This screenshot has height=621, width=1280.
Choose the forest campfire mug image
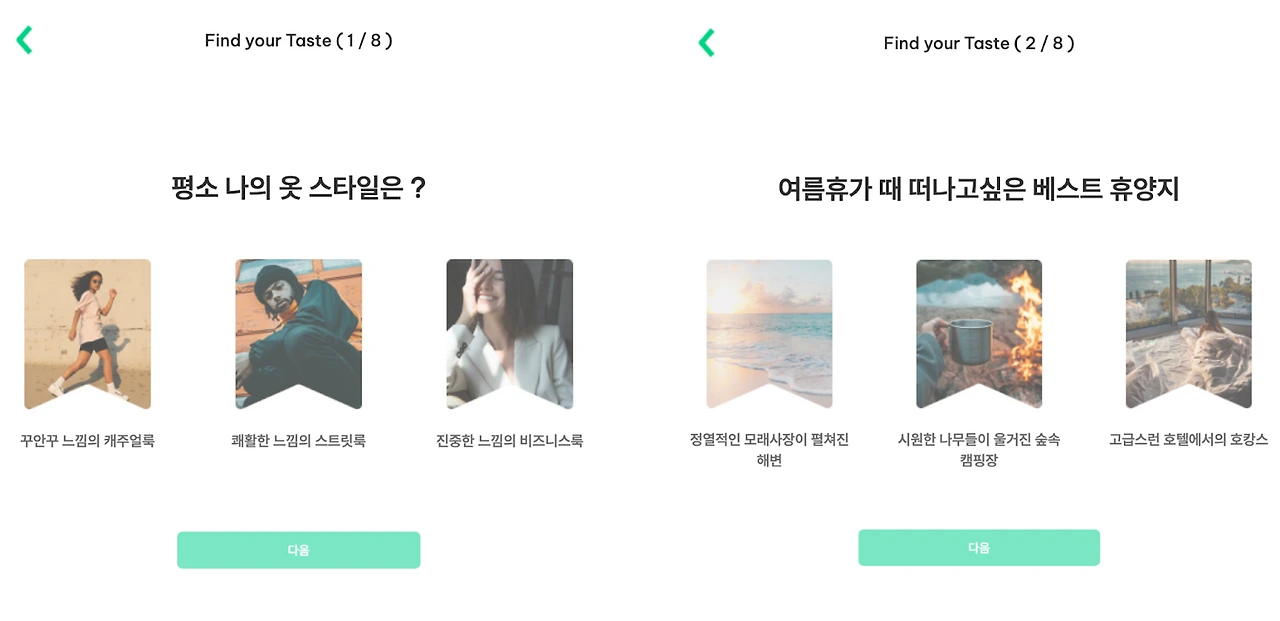tap(979, 334)
